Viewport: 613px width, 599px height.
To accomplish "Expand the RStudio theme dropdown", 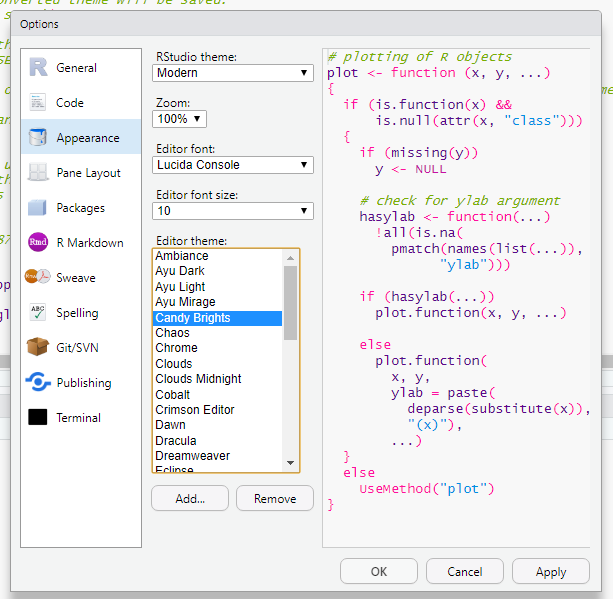I will tap(233, 73).
